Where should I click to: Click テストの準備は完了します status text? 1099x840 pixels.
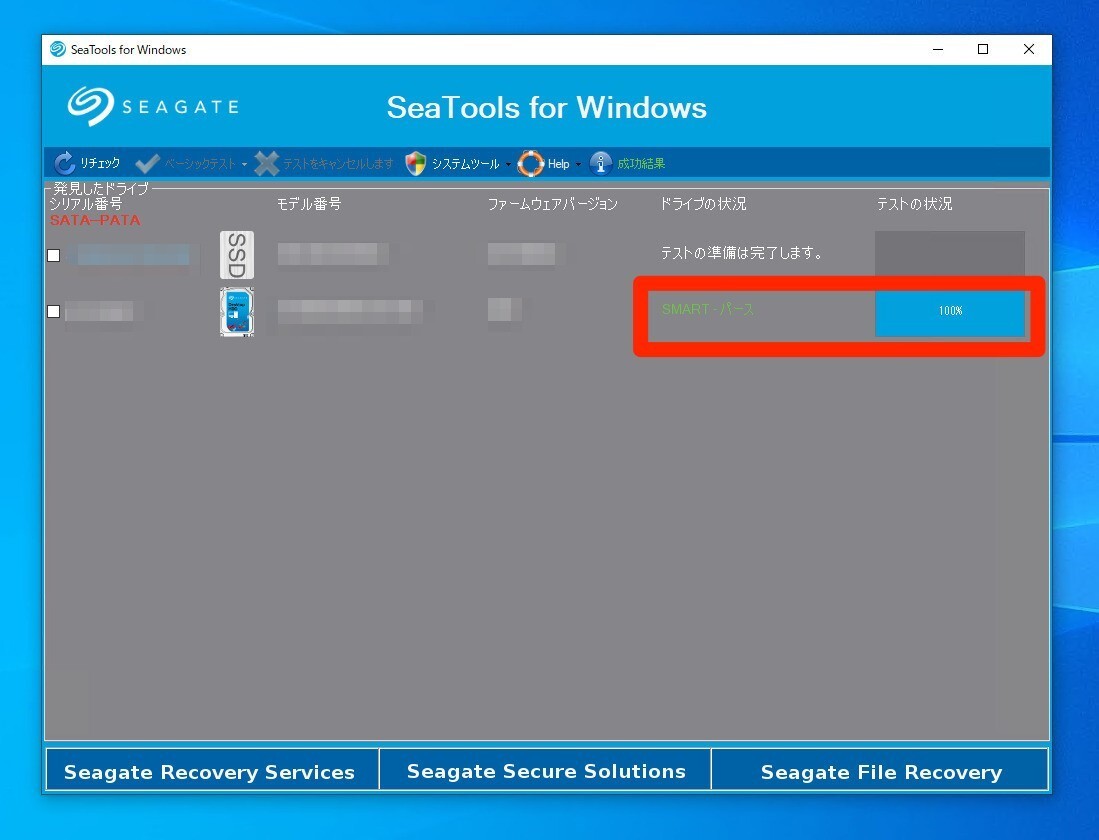point(742,252)
